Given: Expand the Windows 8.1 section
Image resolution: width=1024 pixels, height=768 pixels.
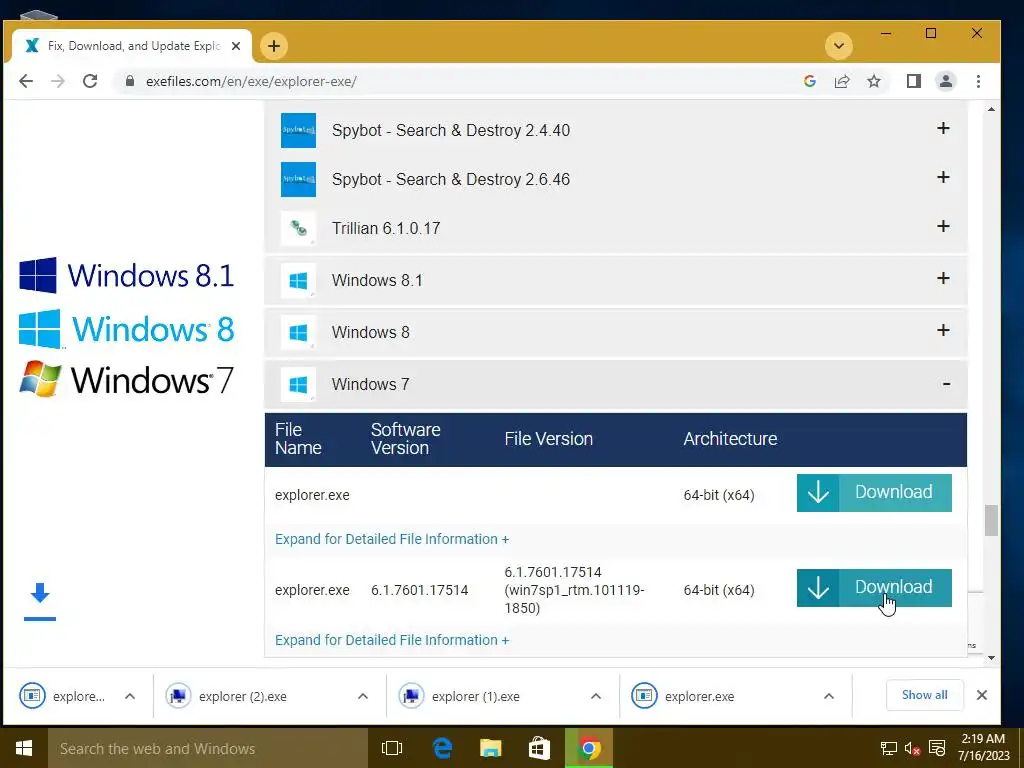Looking at the screenshot, I should tap(943, 278).
